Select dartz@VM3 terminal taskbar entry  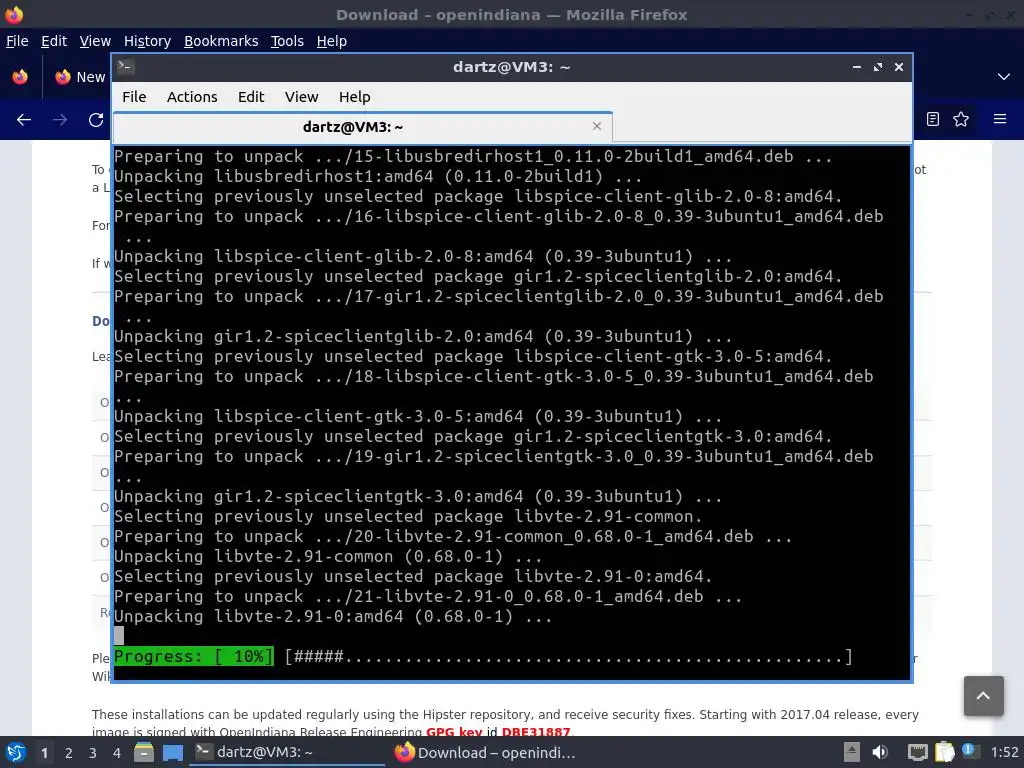coord(287,752)
